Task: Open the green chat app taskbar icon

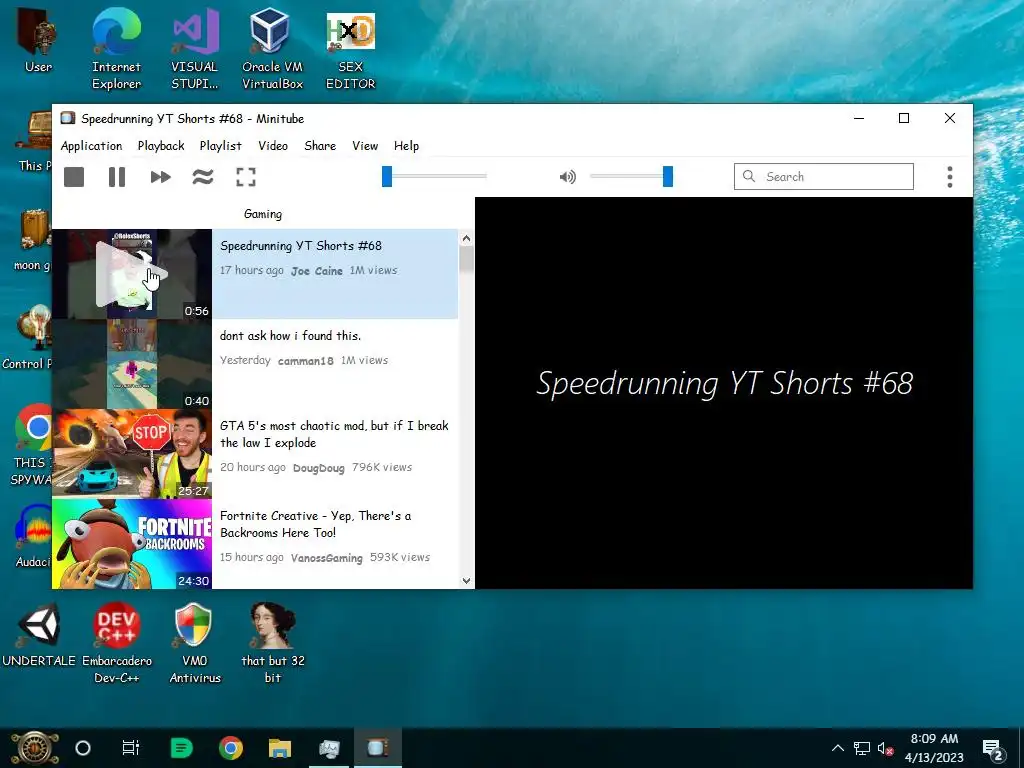Action: point(181,748)
